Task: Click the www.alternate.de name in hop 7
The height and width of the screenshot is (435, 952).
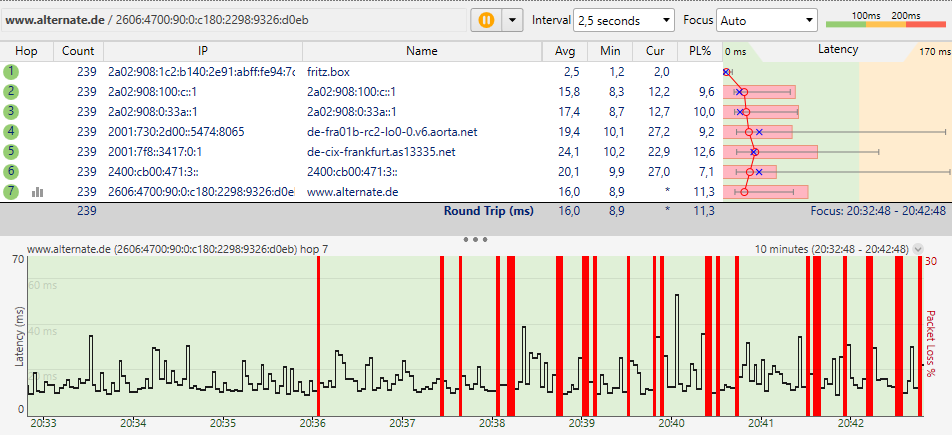Action: tap(352, 191)
